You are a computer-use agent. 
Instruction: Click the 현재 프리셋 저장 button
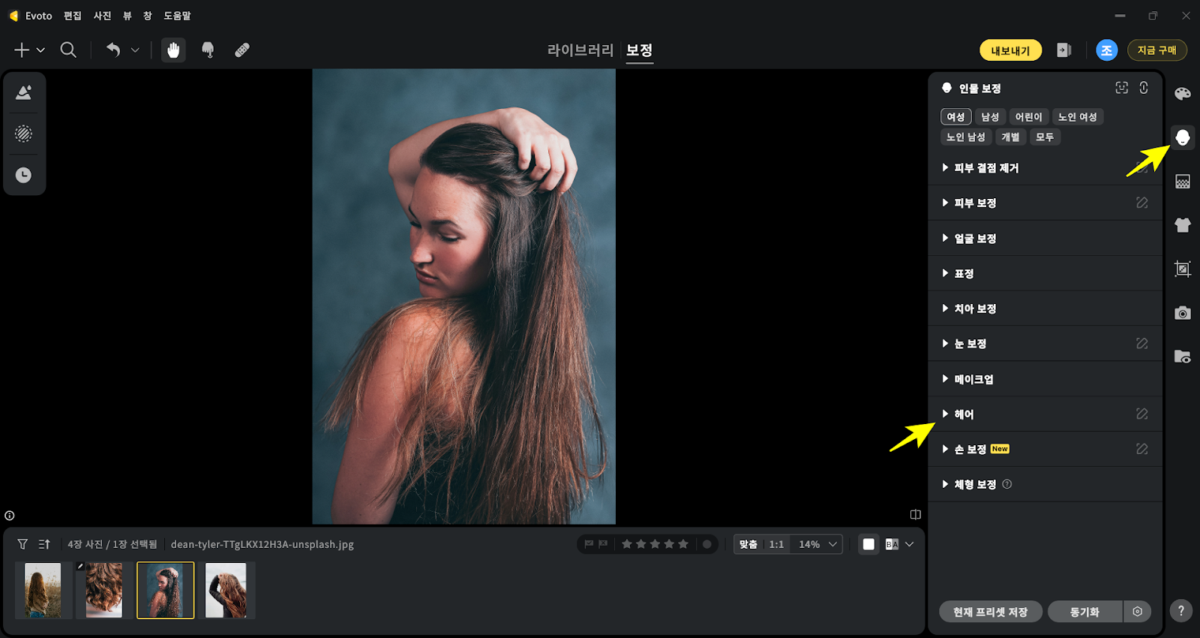tap(991, 611)
